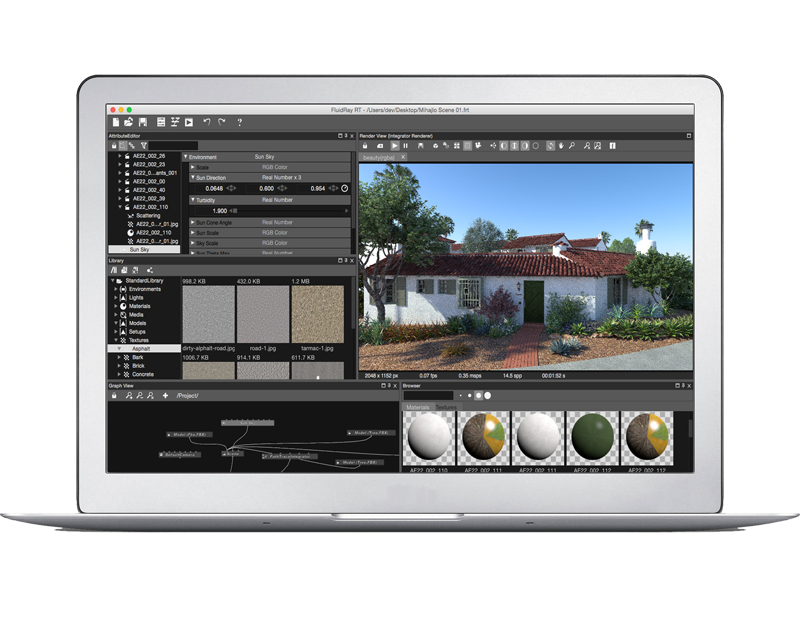Collapse the AE22_002_110 tree node
Screen dimensions: 800x621
coord(120,207)
